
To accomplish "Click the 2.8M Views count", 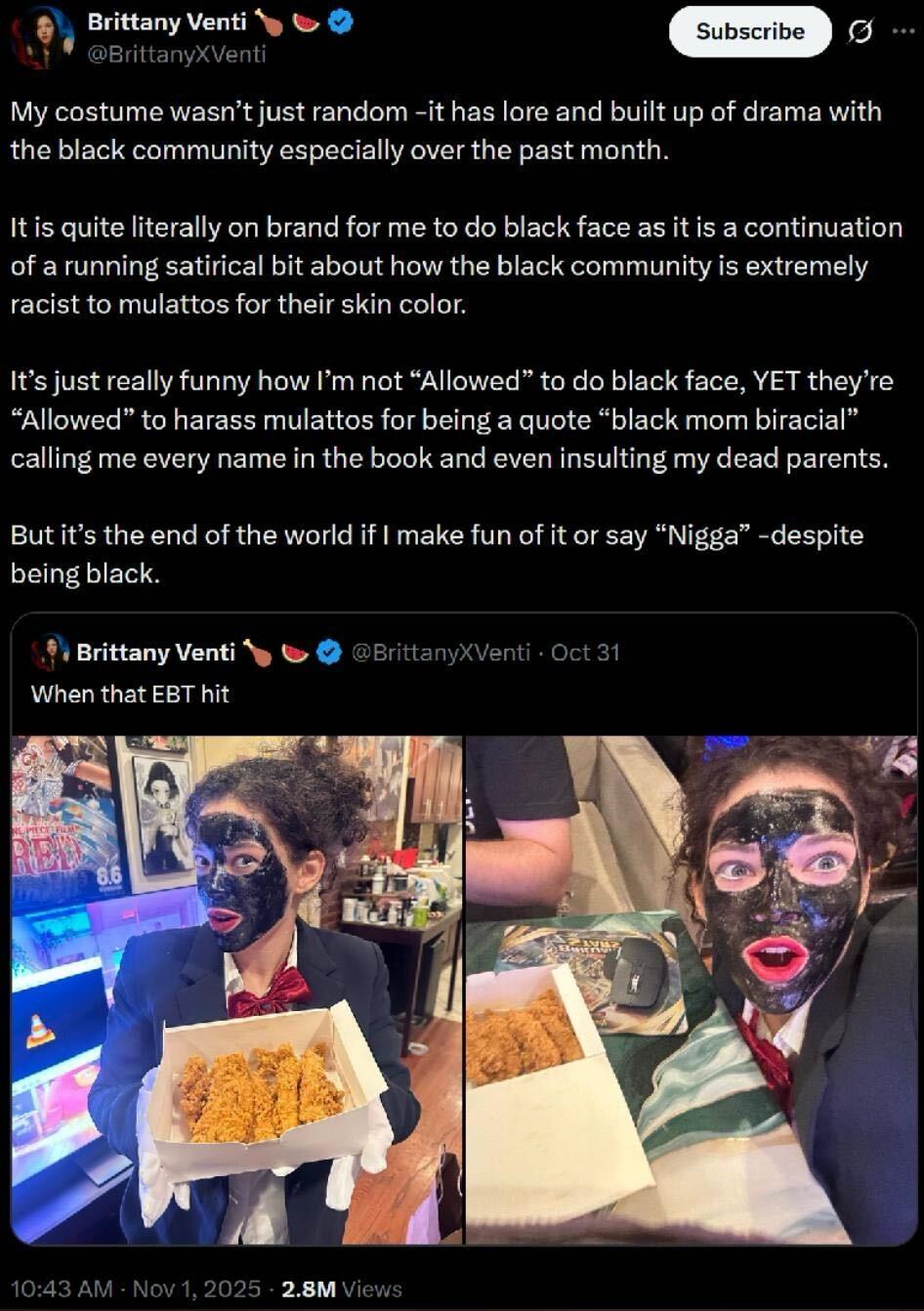I will [341, 1288].
